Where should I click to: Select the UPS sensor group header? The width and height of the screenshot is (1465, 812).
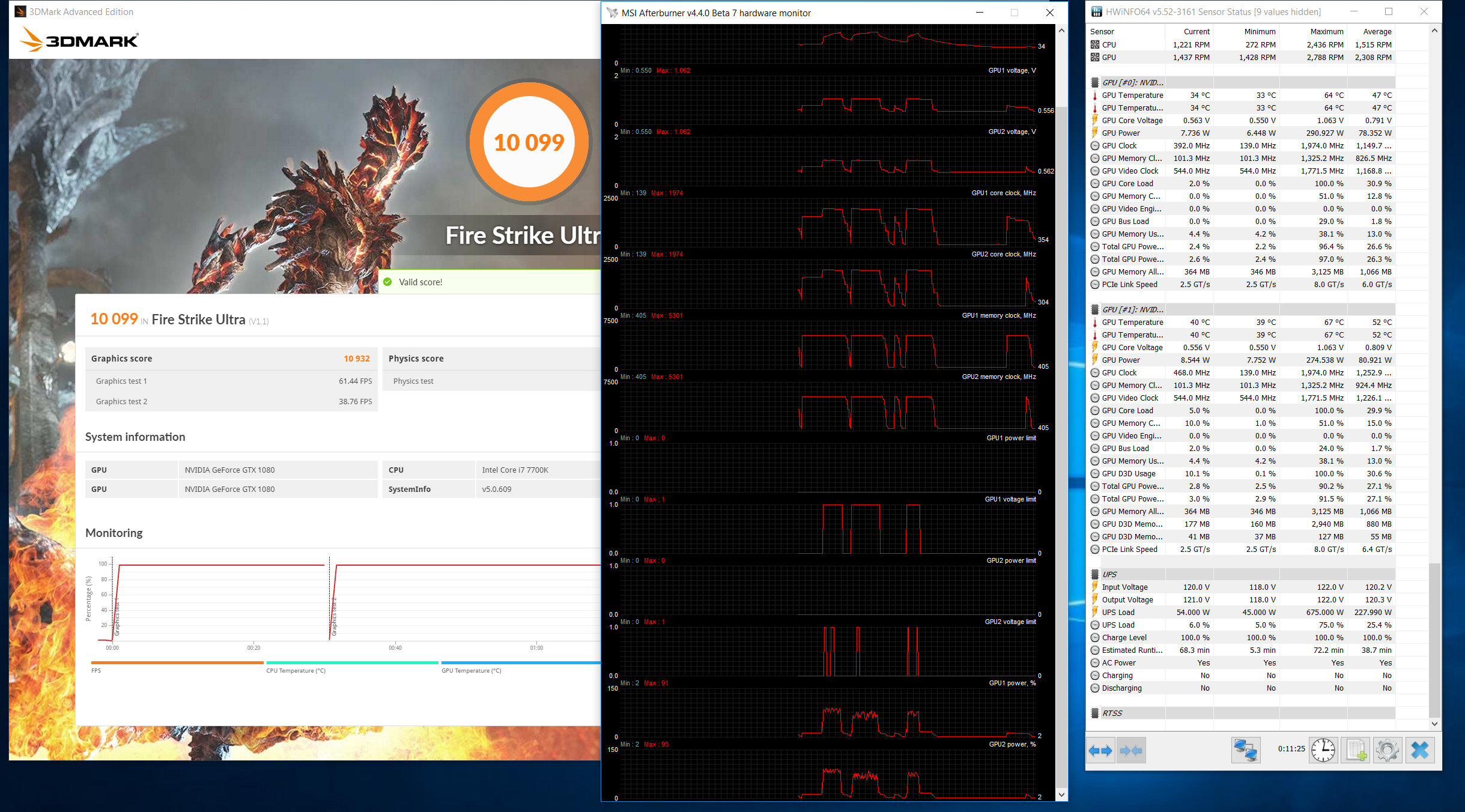point(1109,574)
